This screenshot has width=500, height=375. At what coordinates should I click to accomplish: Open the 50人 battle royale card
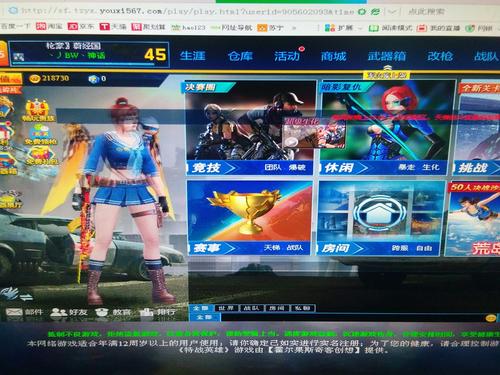[x=473, y=219]
